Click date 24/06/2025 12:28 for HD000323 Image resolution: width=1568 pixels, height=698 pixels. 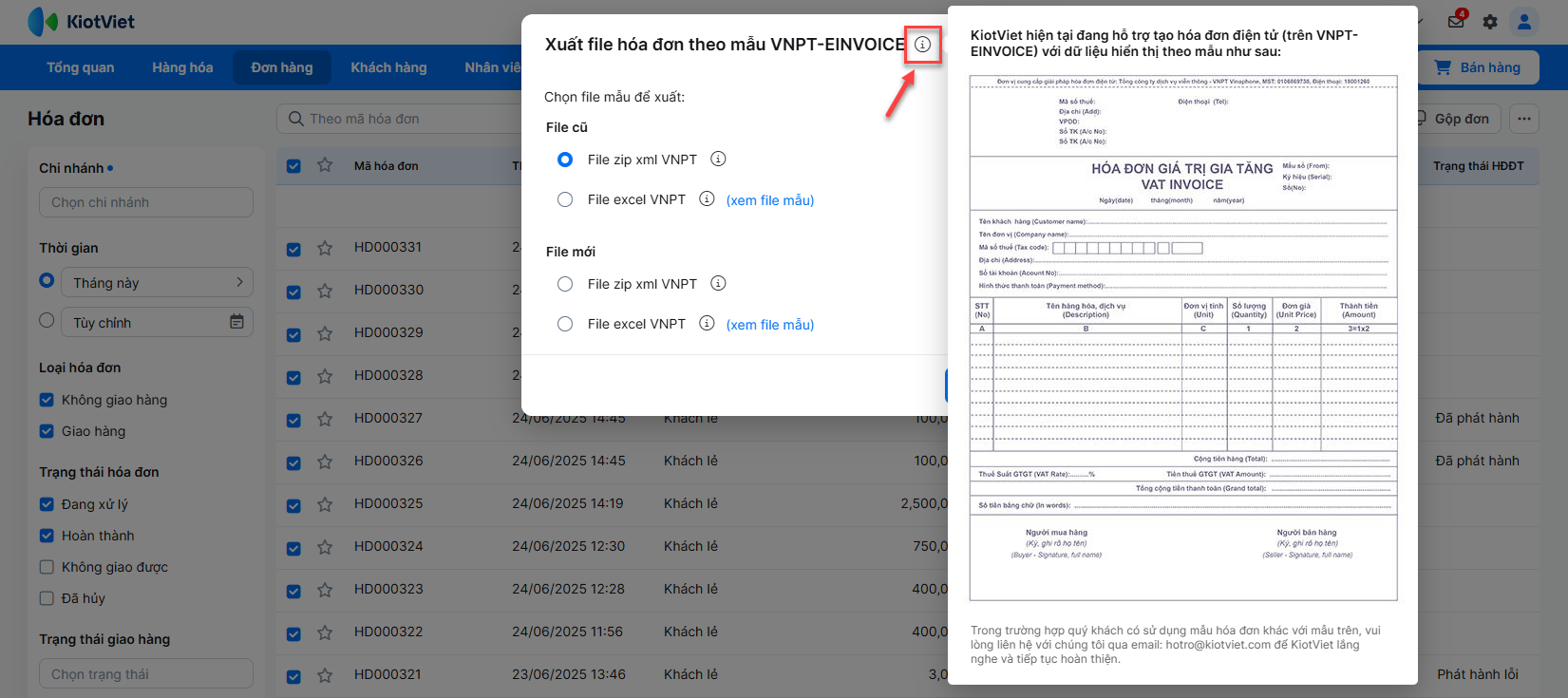click(568, 589)
